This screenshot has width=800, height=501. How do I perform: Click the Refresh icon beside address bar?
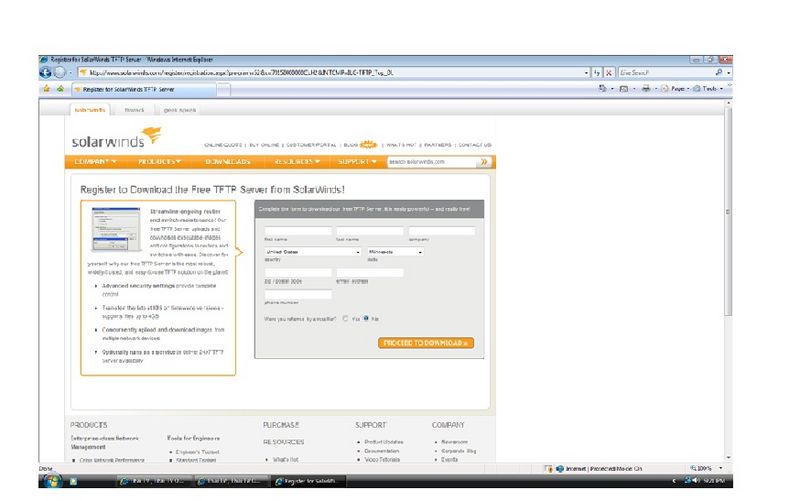coord(597,73)
